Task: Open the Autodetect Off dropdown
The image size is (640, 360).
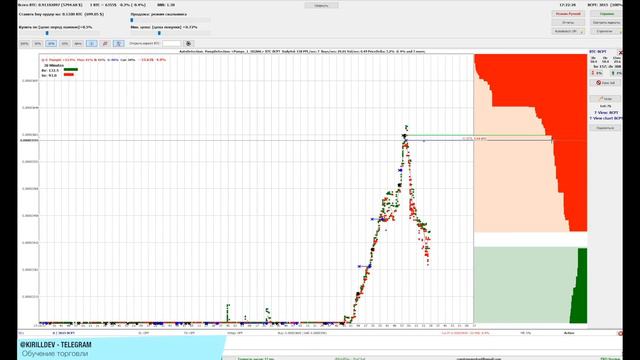Action: click(568, 31)
